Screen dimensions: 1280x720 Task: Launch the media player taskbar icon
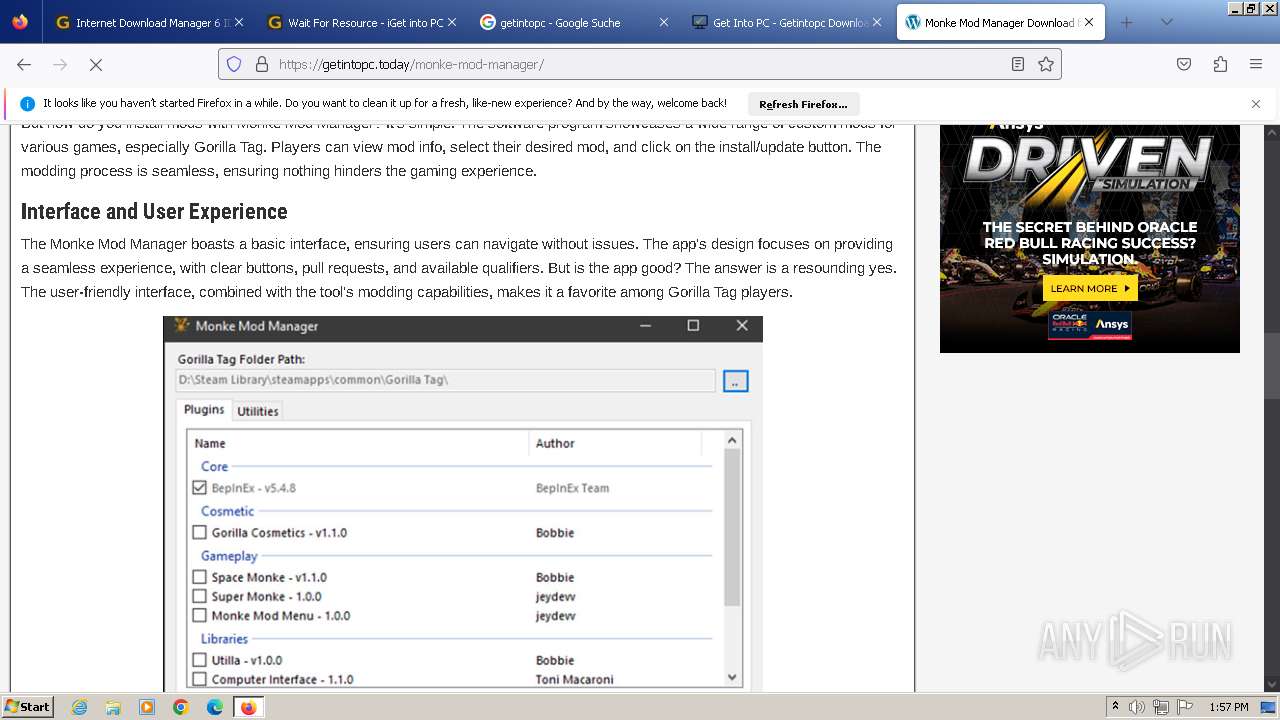tap(147, 707)
